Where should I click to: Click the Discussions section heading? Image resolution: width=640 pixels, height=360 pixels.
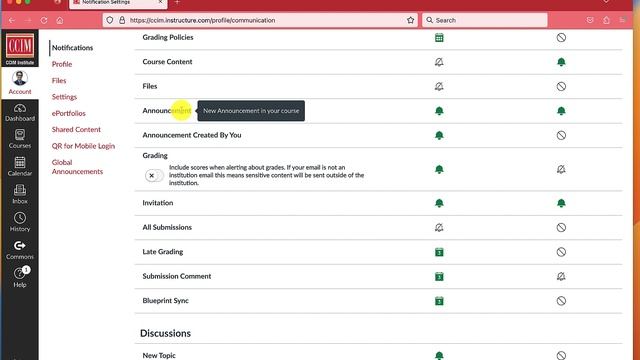[x=165, y=333]
